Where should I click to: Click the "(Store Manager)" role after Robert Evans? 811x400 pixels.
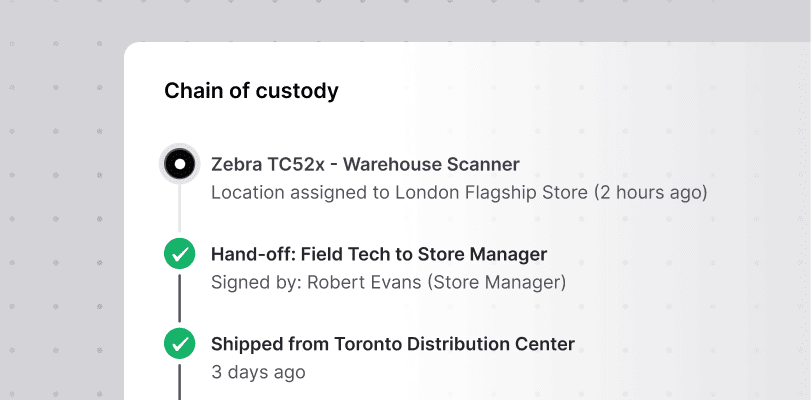[x=496, y=282]
